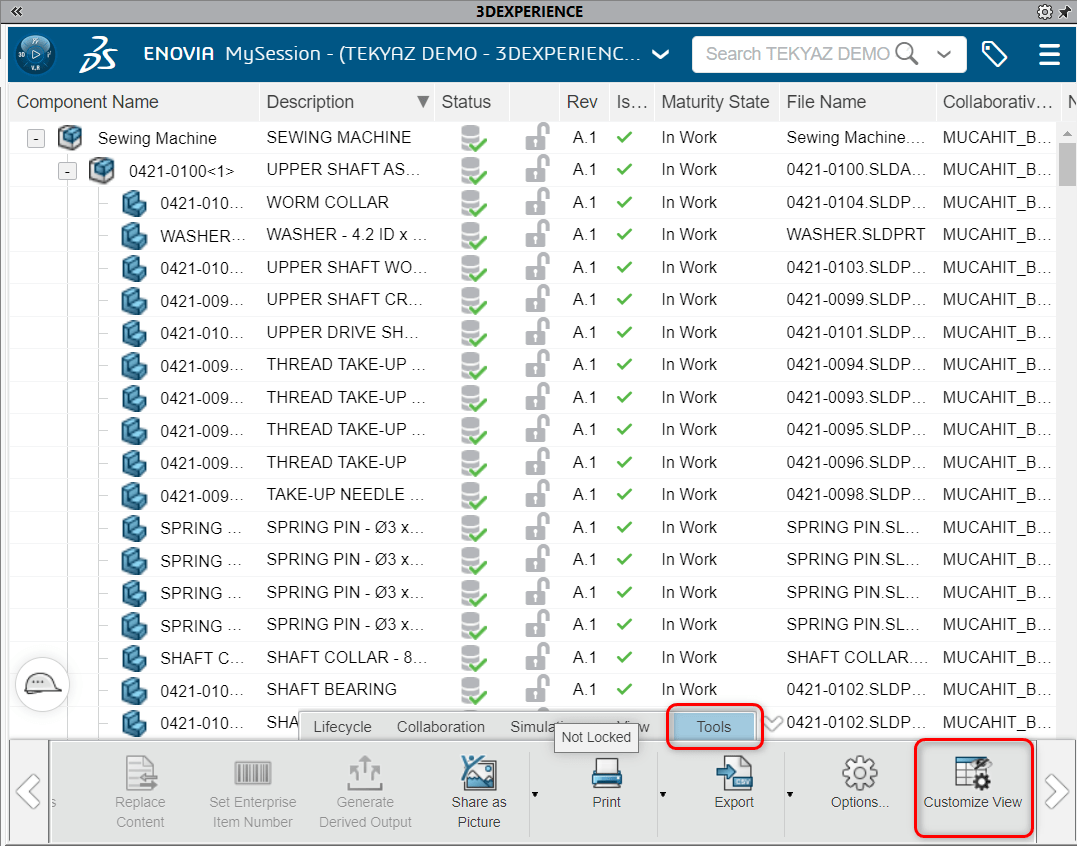Image resolution: width=1077 pixels, height=846 pixels.
Task: Focus the Search TEKYAZ DEMO field
Action: tap(797, 54)
